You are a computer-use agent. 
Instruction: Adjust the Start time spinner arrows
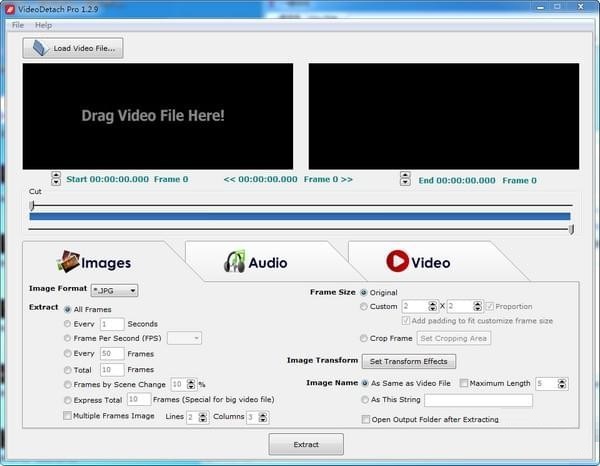56,179
